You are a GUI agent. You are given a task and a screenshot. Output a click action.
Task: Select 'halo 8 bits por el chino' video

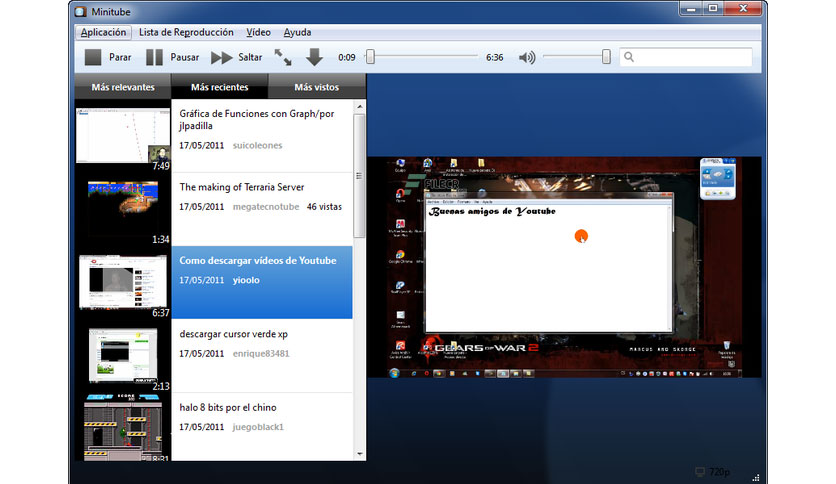(262, 427)
